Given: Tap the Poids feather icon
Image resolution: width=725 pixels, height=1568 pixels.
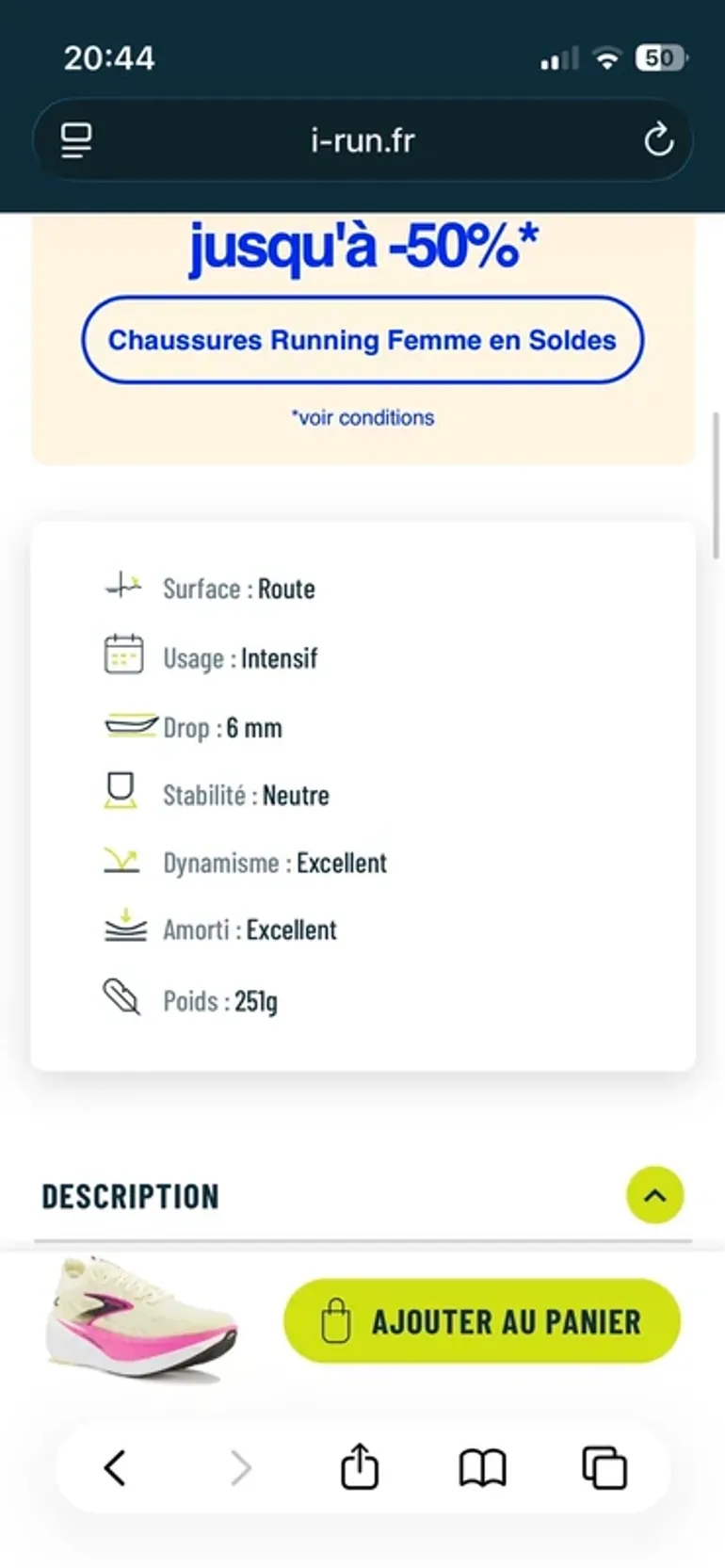Looking at the screenshot, I should (x=121, y=997).
